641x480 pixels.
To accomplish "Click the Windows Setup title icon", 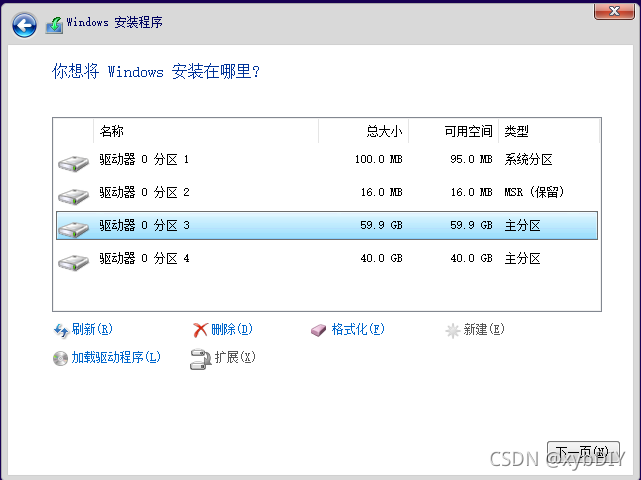I will 54,25.
